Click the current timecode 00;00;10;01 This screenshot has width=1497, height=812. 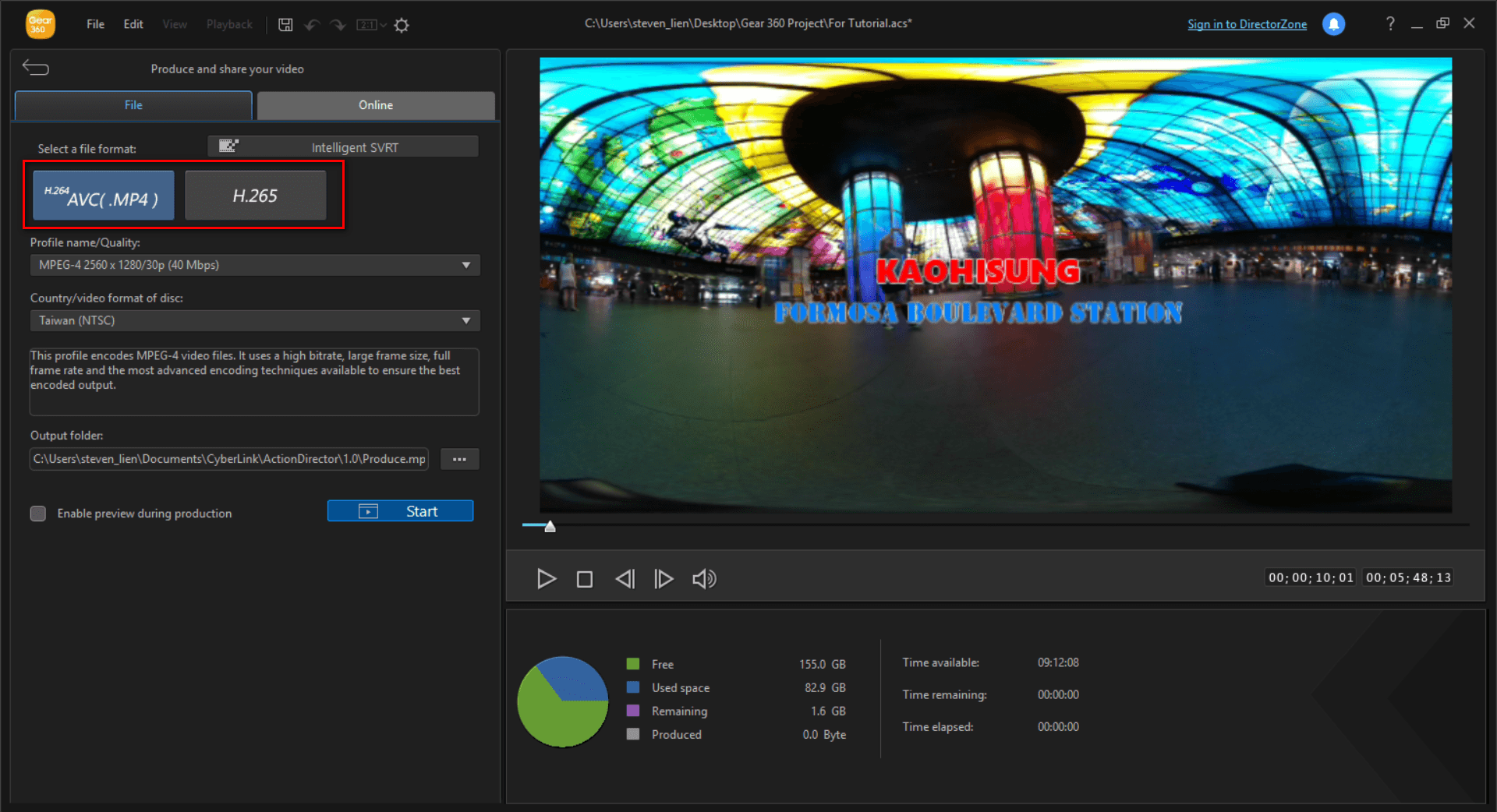coord(1311,577)
